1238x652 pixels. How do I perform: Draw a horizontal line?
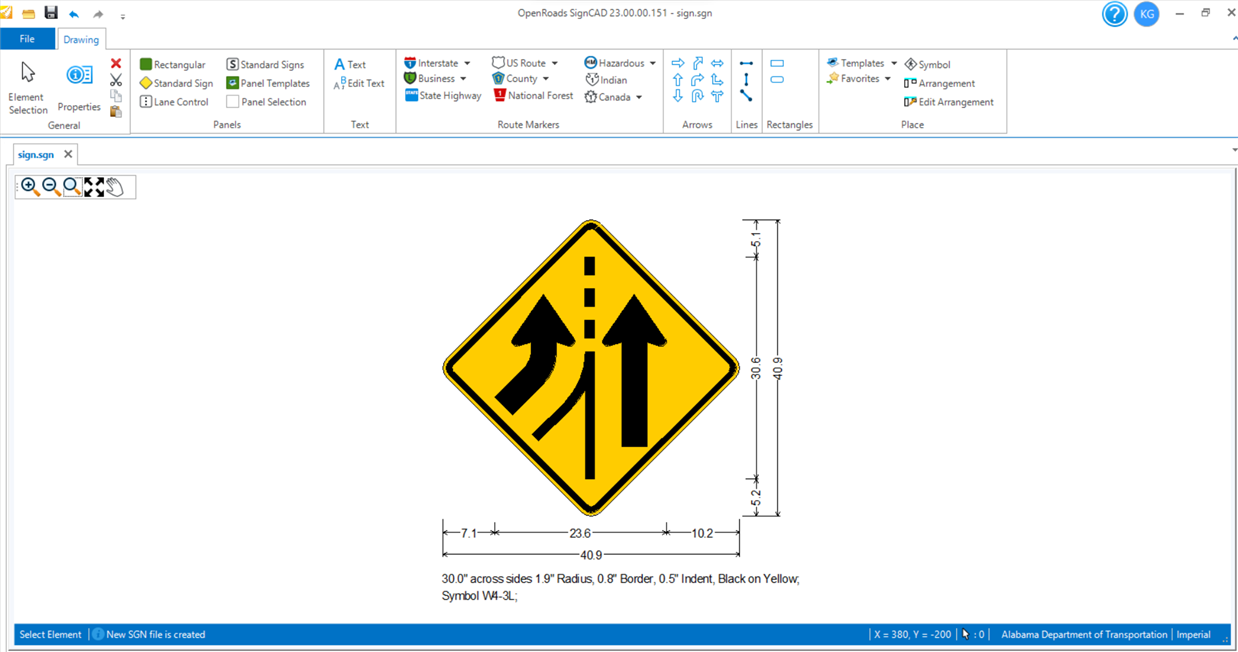(x=746, y=63)
